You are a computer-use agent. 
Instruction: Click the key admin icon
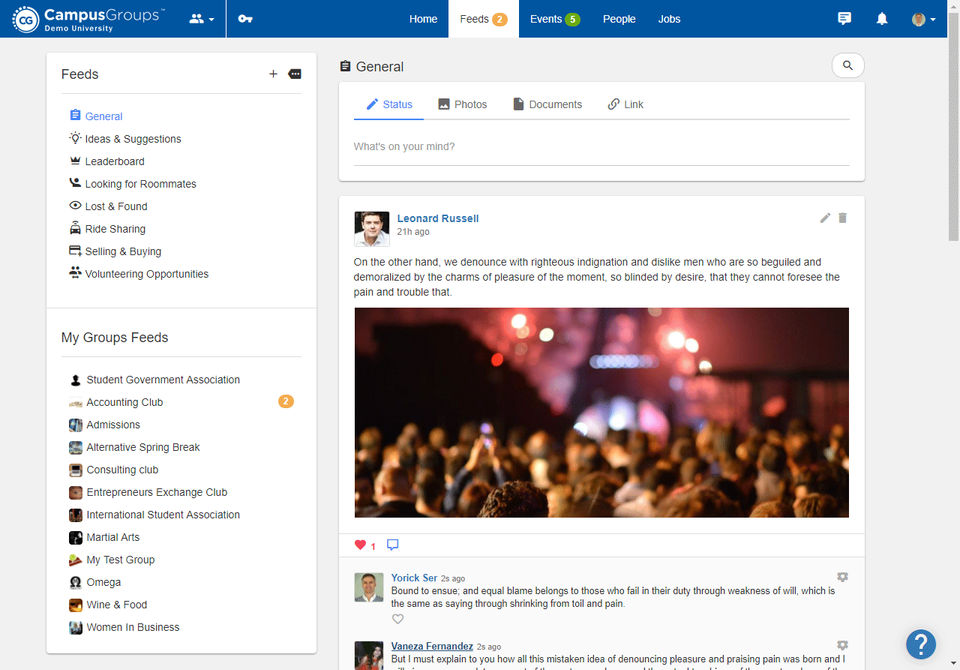[245, 19]
